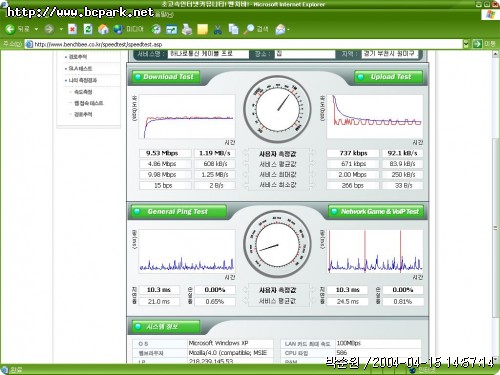
Task: Click the Network Game & VoIP Test button
Action: point(376,211)
